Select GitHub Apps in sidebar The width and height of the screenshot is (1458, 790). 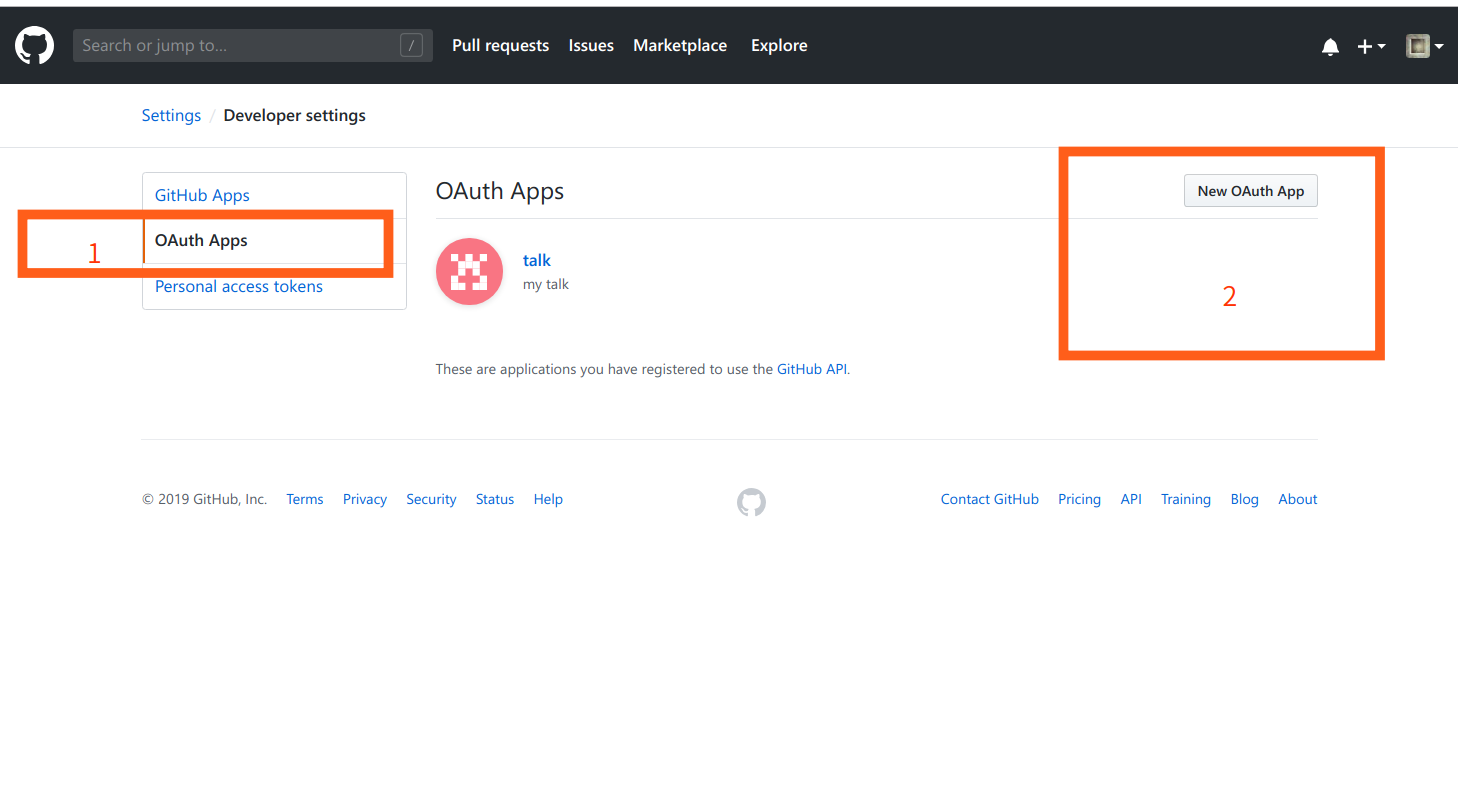(202, 195)
